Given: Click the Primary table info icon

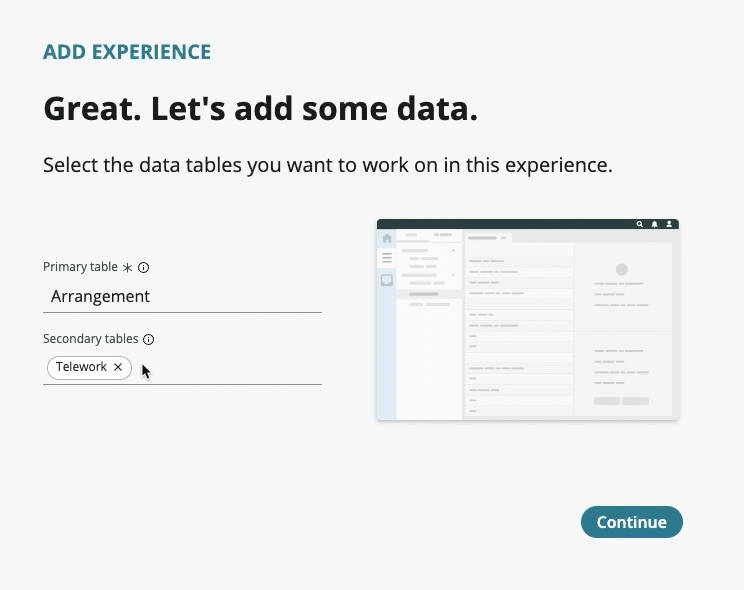Looking at the screenshot, I should pos(143,268).
